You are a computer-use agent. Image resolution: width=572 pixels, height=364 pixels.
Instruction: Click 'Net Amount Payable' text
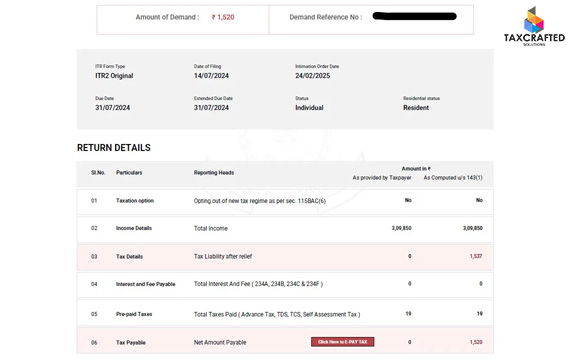pyautogui.click(x=220, y=342)
